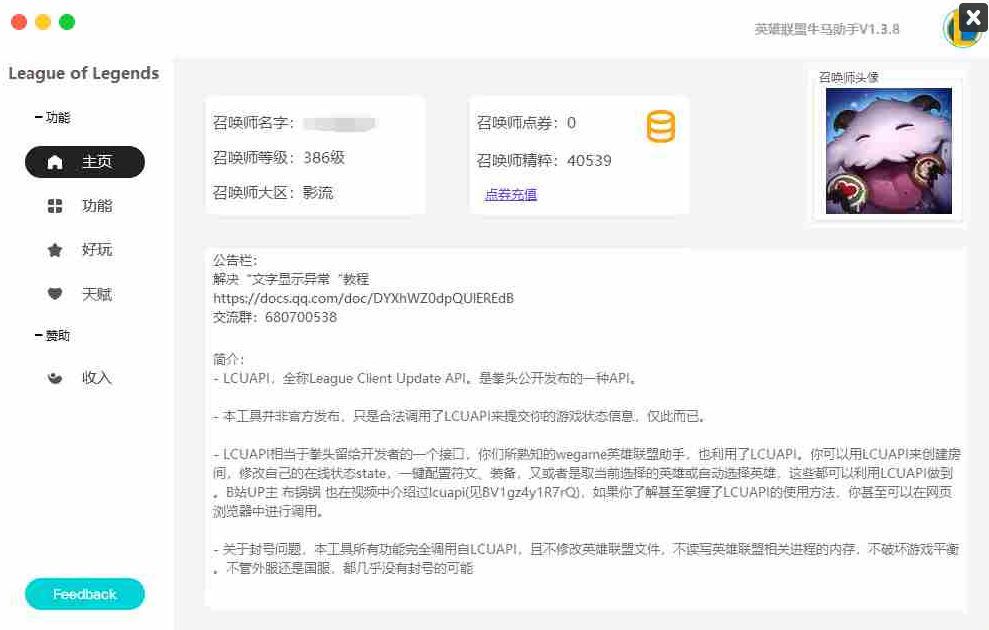Click the star icon beside 好玩

coord(55,250)
